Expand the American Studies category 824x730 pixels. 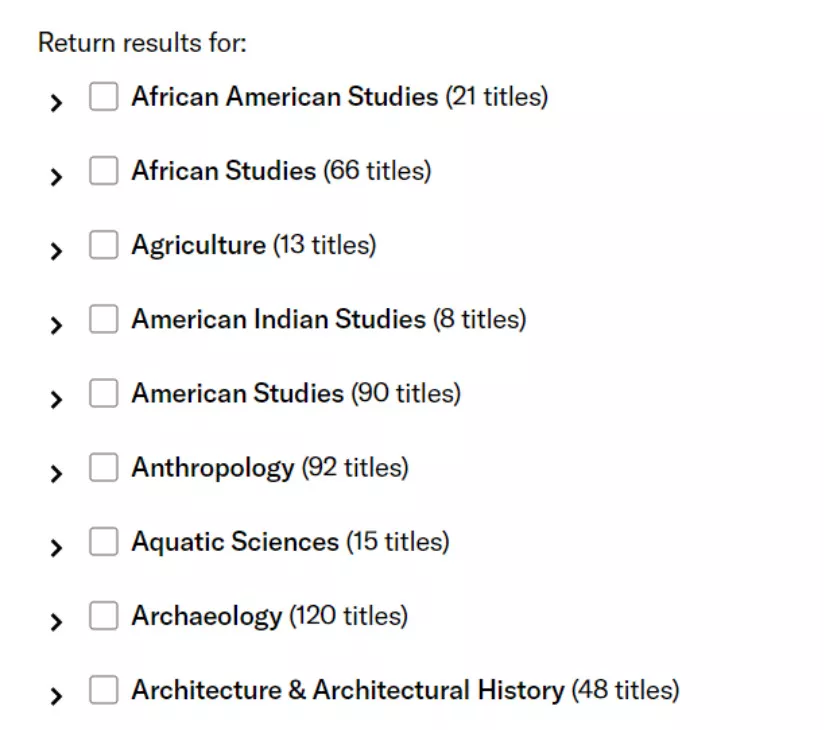pos(57,399)
